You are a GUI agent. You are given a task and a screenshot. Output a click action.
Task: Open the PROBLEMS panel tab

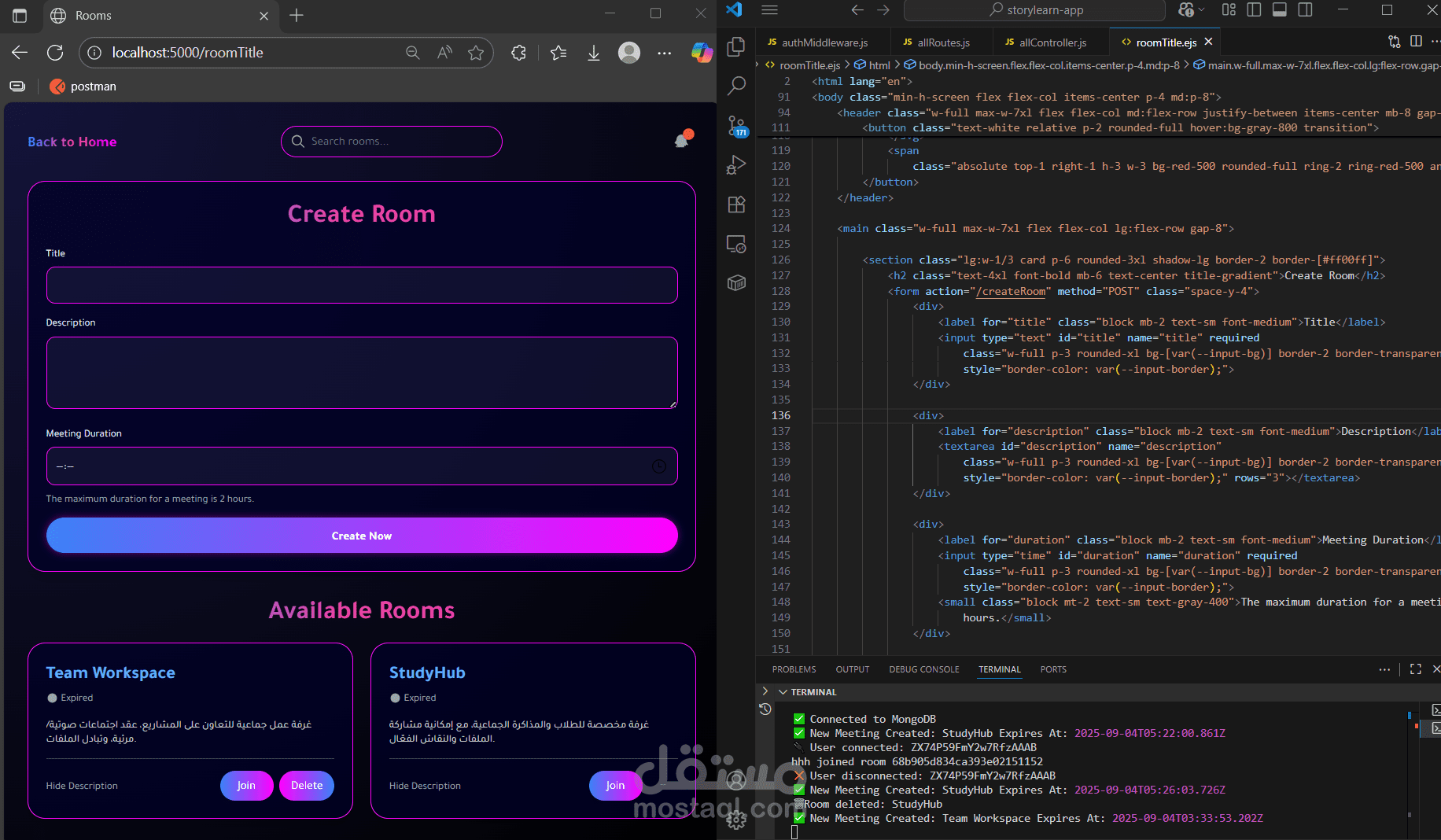pyautogui.click(x=794, y=669)
